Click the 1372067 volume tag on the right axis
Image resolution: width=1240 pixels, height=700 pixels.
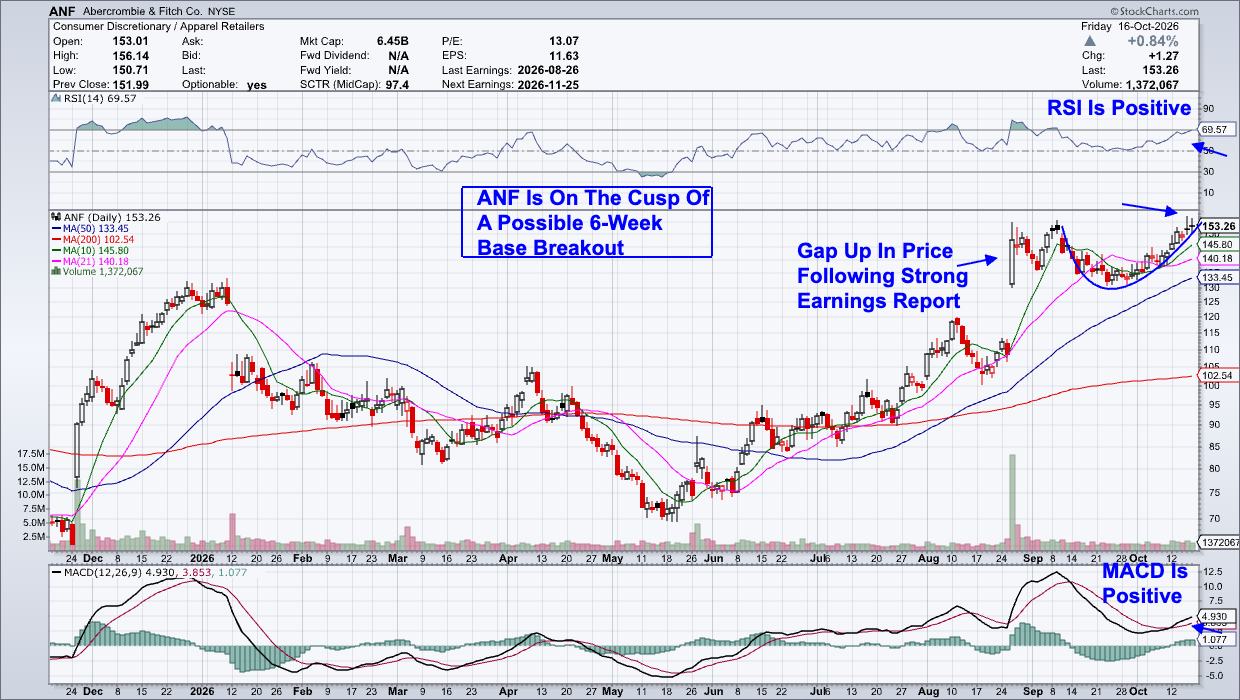coord(1218,541)
